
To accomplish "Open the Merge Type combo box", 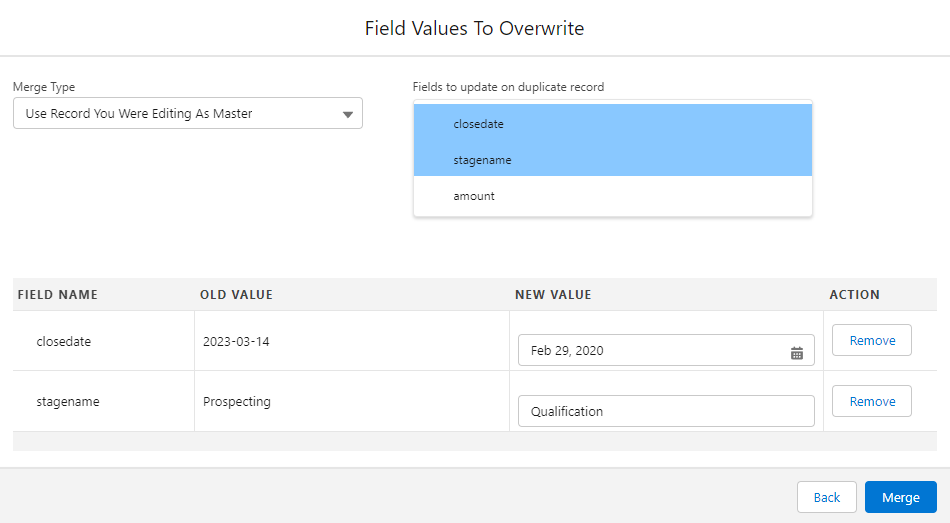I will click(187, 114).
